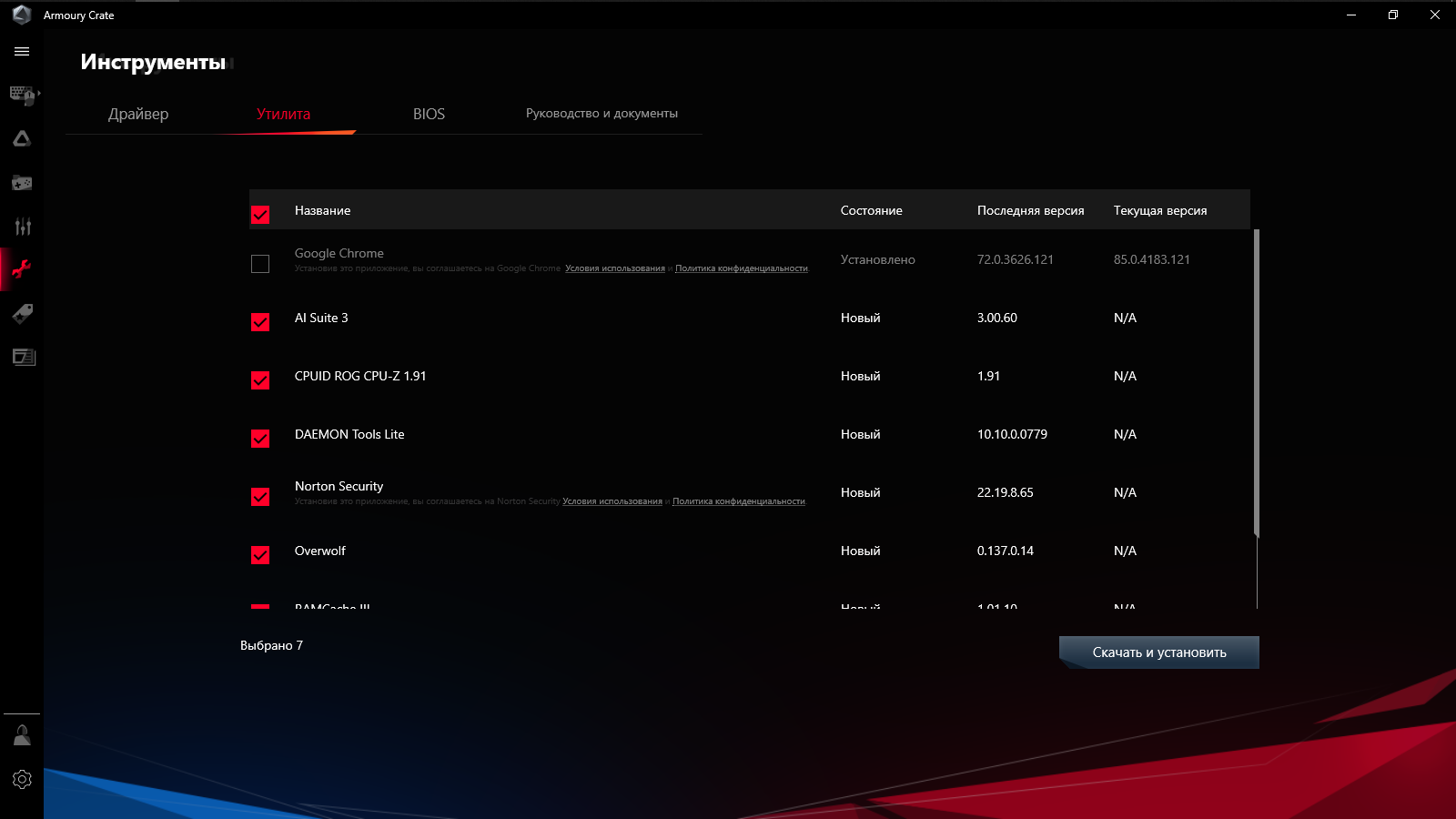This screenshot has width=1456, height=819.
Task: Open Google Chrome Условия использования link
Action: 615,268
